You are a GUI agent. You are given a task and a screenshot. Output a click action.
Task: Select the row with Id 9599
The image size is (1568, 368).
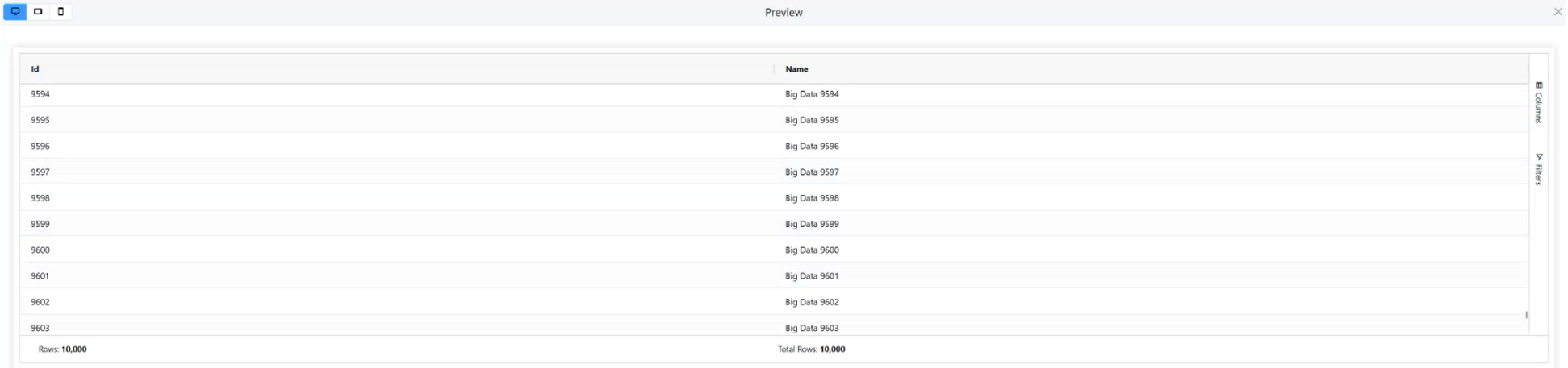(x=40, y=224)
